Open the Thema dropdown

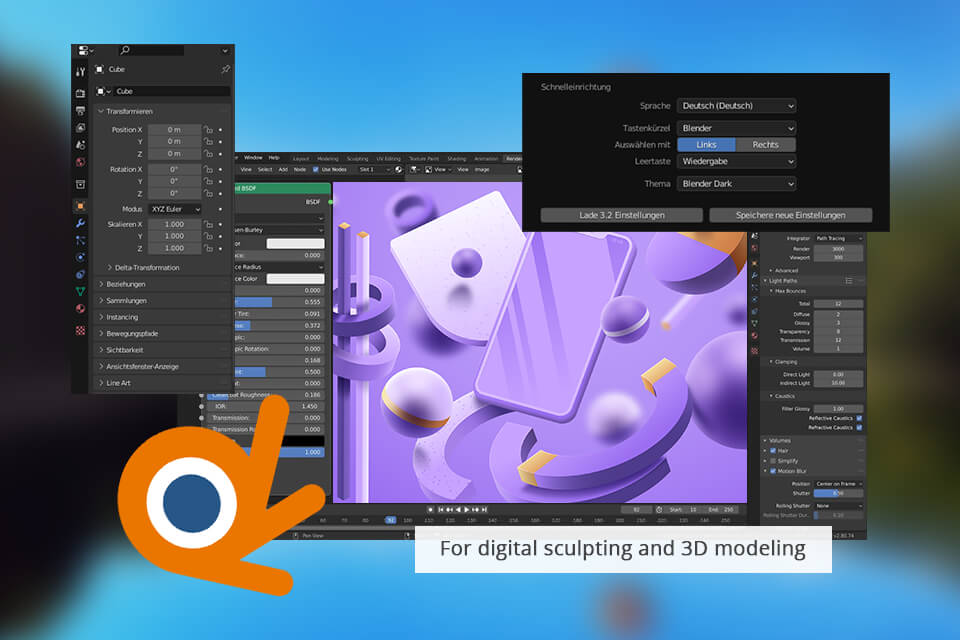tap(736, 184)
